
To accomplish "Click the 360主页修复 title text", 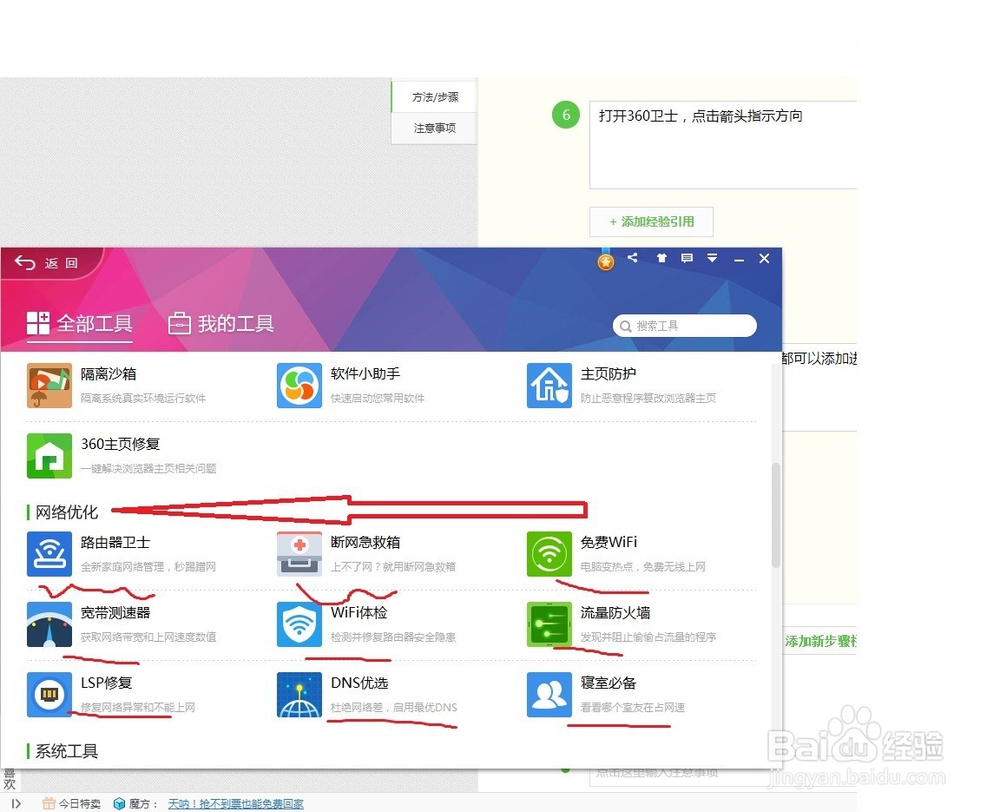I will pos(120,444).
